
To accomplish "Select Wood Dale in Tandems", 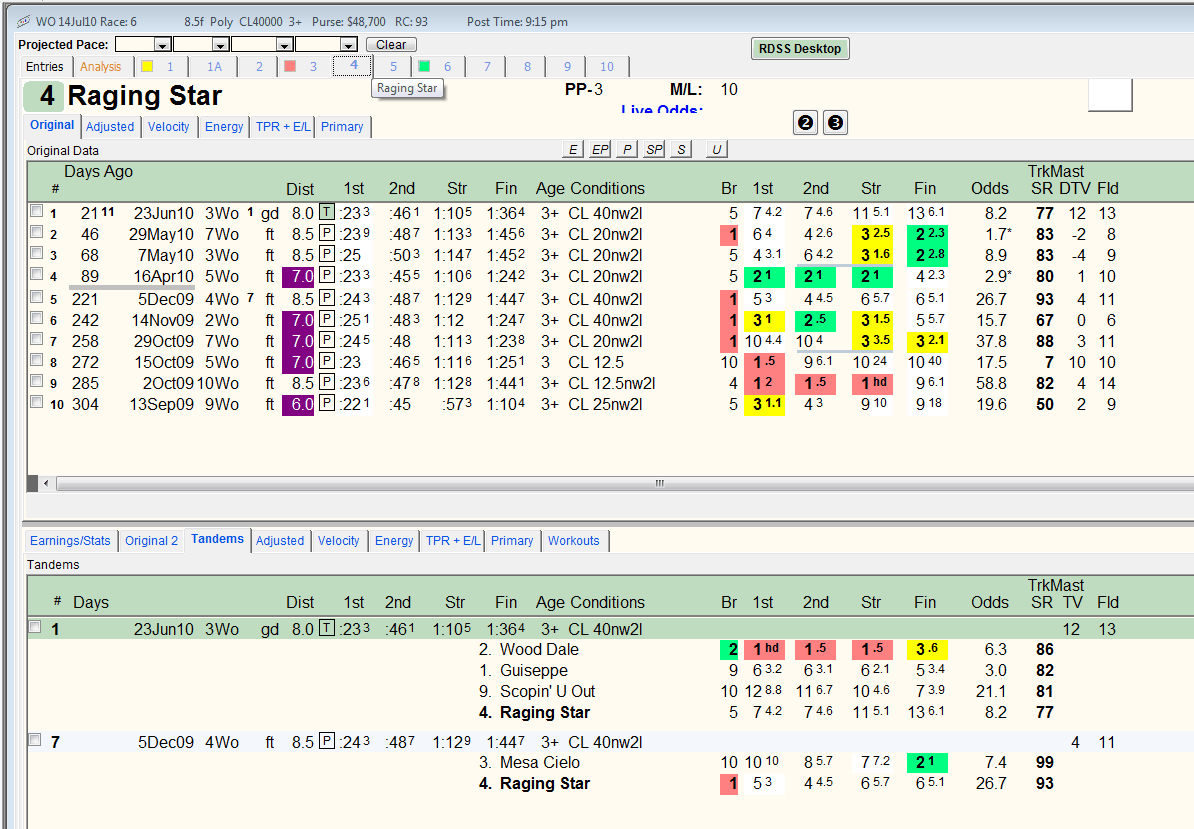I will pos(539,649).
